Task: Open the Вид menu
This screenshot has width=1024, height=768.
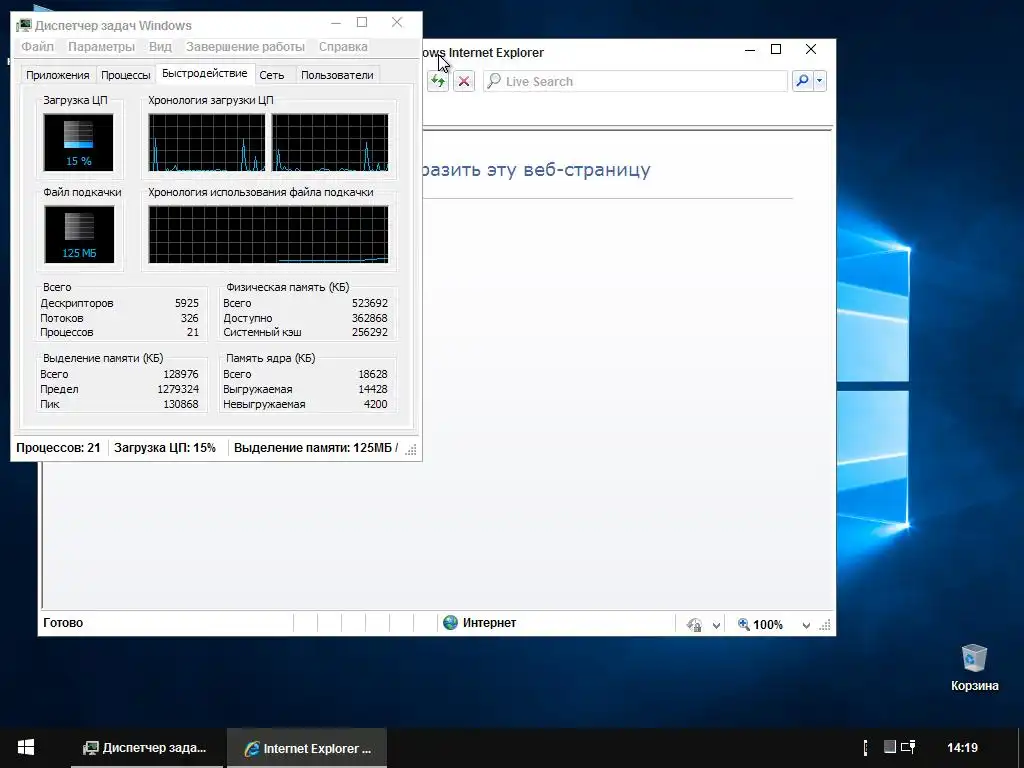Action: click(x=160, y=46)
